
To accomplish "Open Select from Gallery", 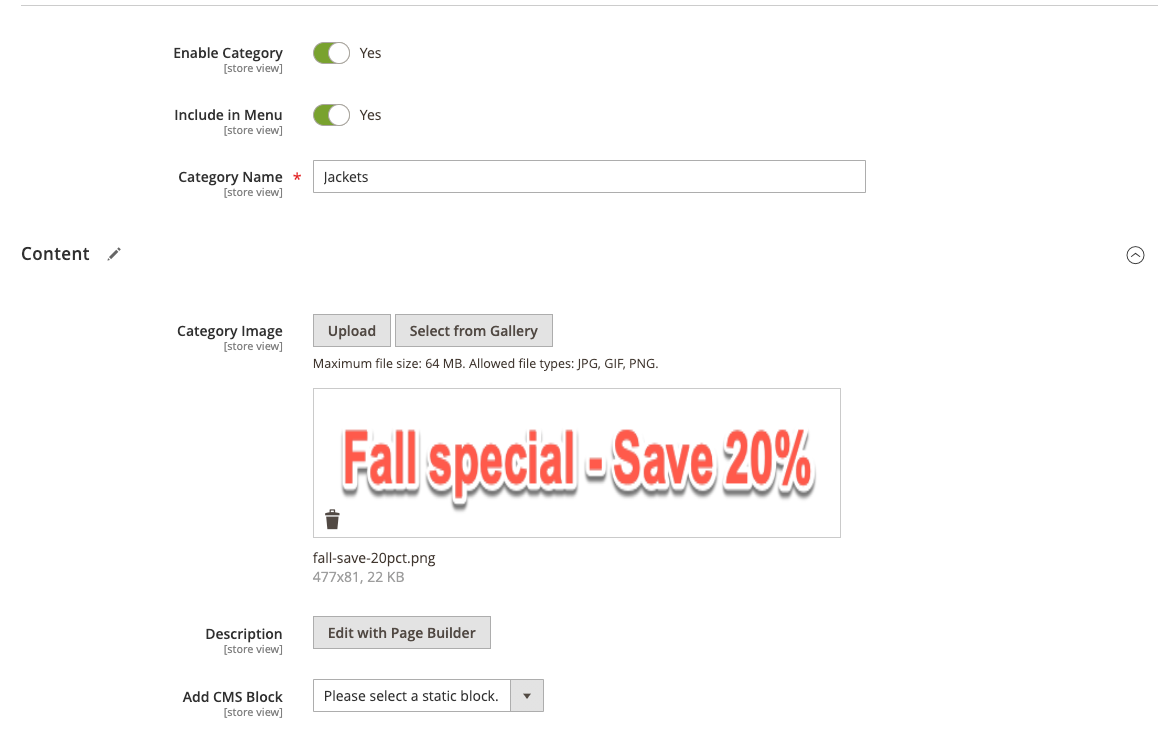I will (473, 331).
